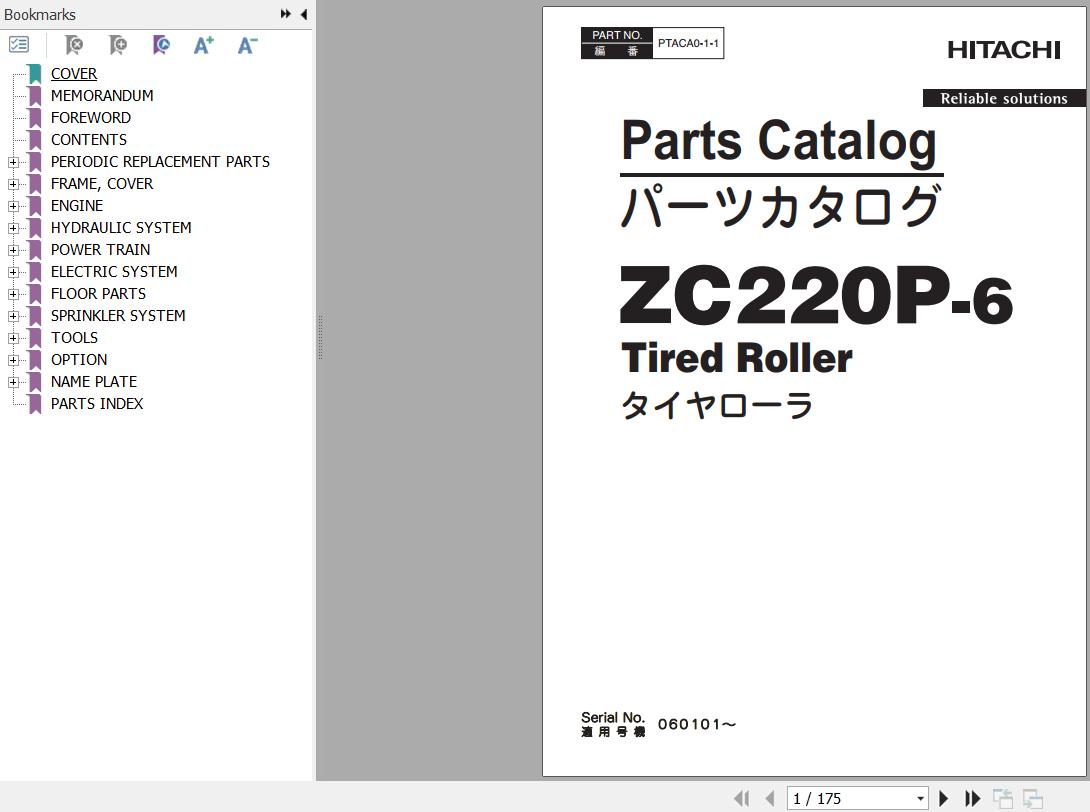
Task: Expand the OPTION bookmark node
Action: tap(13, 360)
